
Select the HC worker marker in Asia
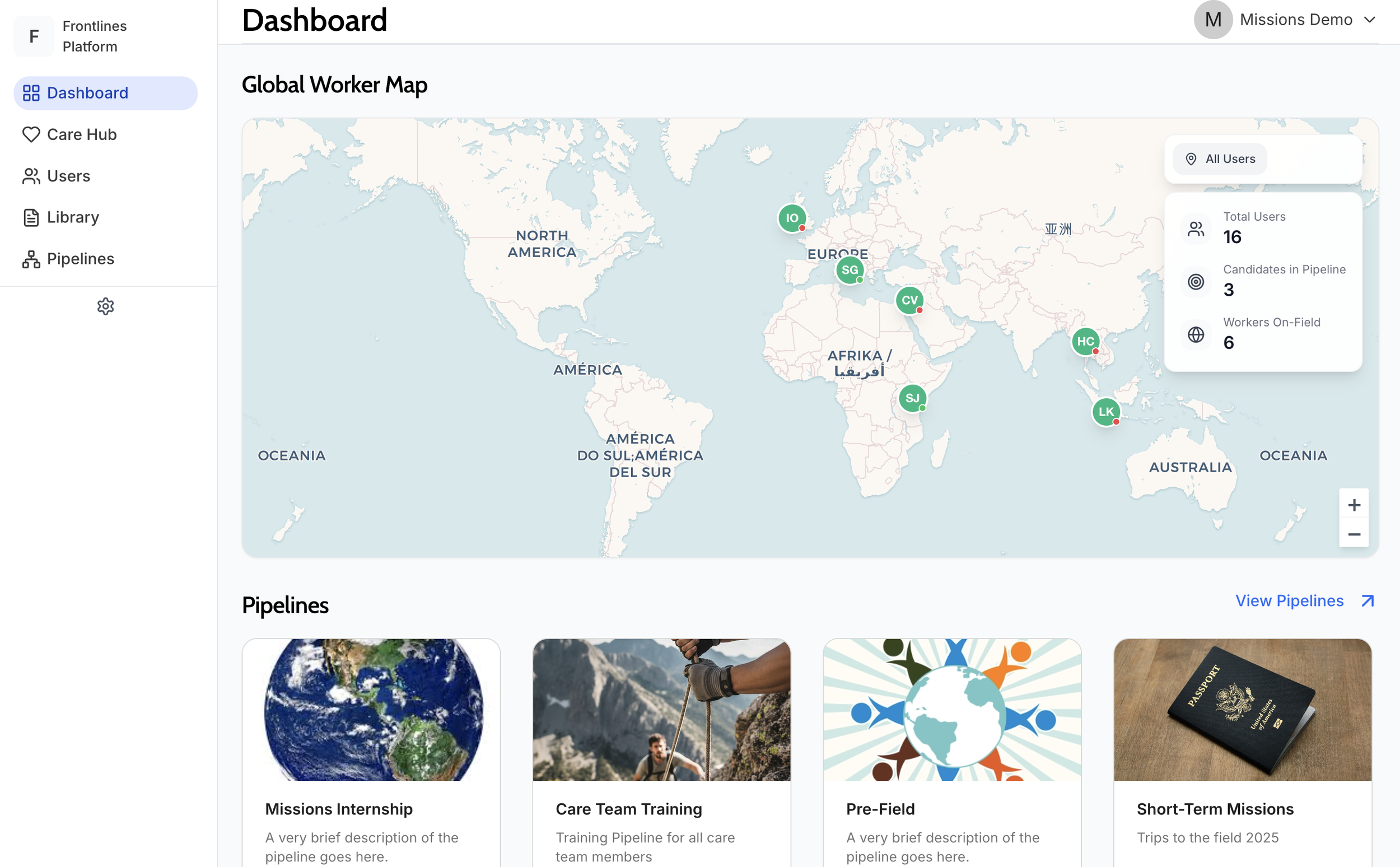pos(1085,342)
